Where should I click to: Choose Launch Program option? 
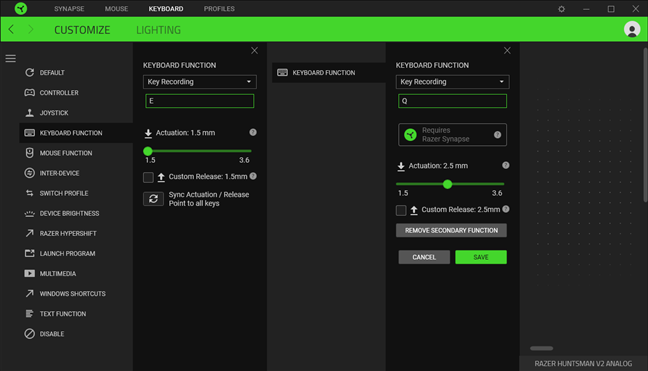click(x=76, y=253)
